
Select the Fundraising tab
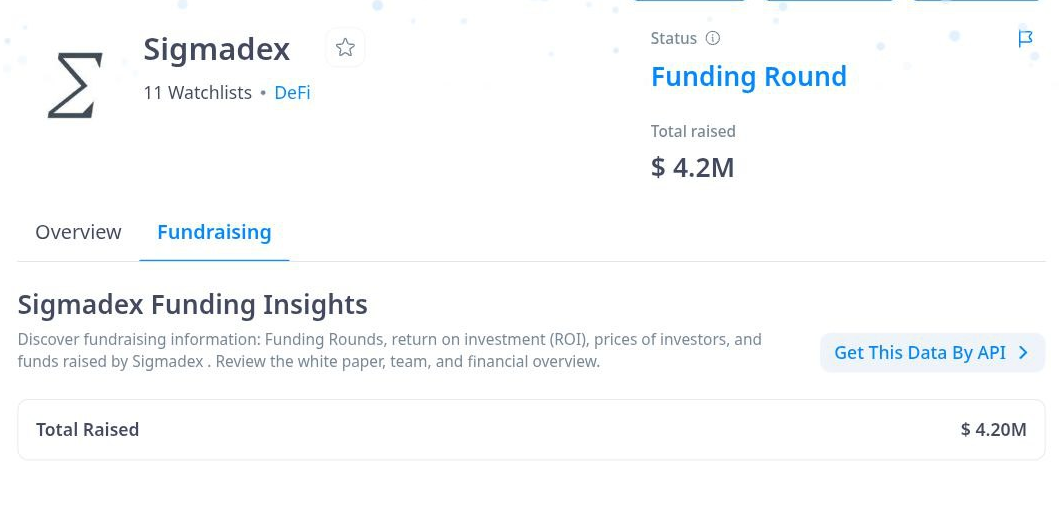click(x=214, y=232)
